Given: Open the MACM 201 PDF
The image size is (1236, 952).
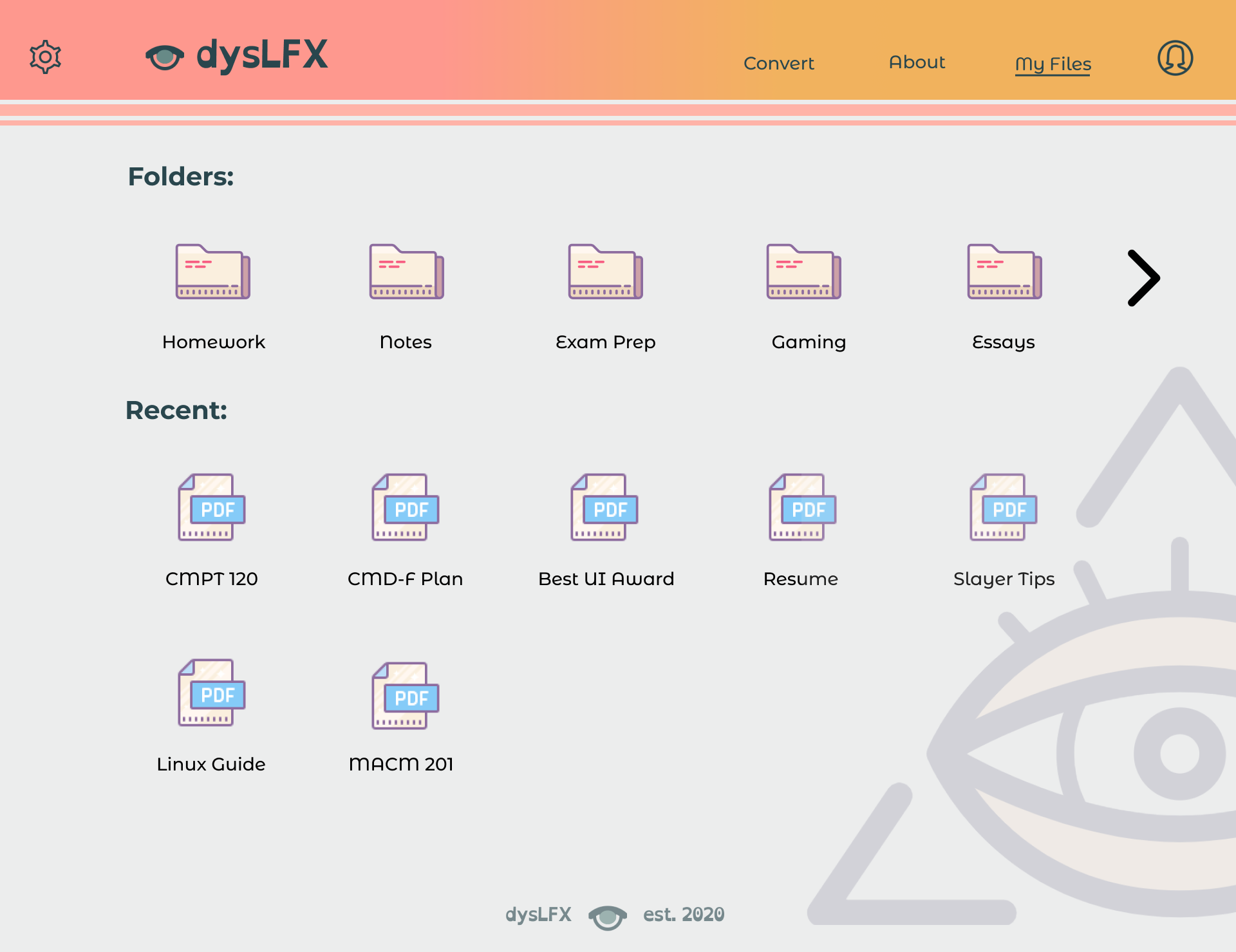Looking at the screenshot, I should click(406, 696).
